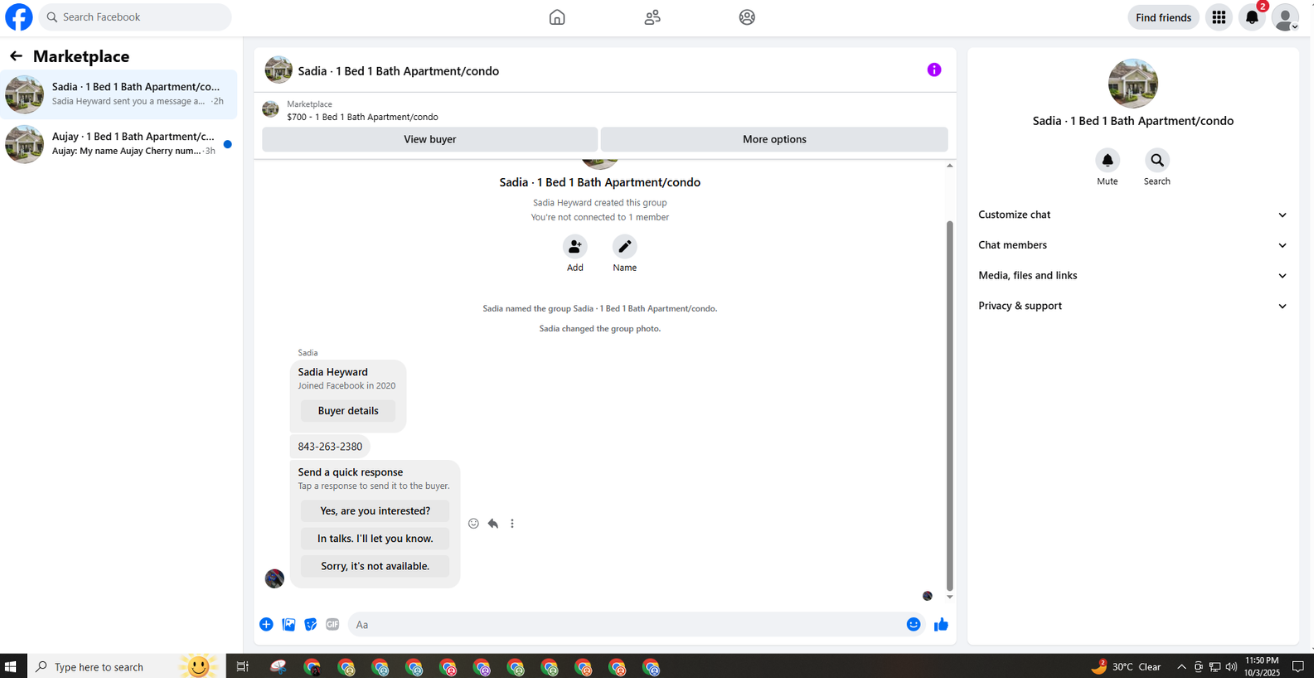React to message with emoji icon
The image size is (1314, 678).
pyautogui.click(x=474, y=523)
